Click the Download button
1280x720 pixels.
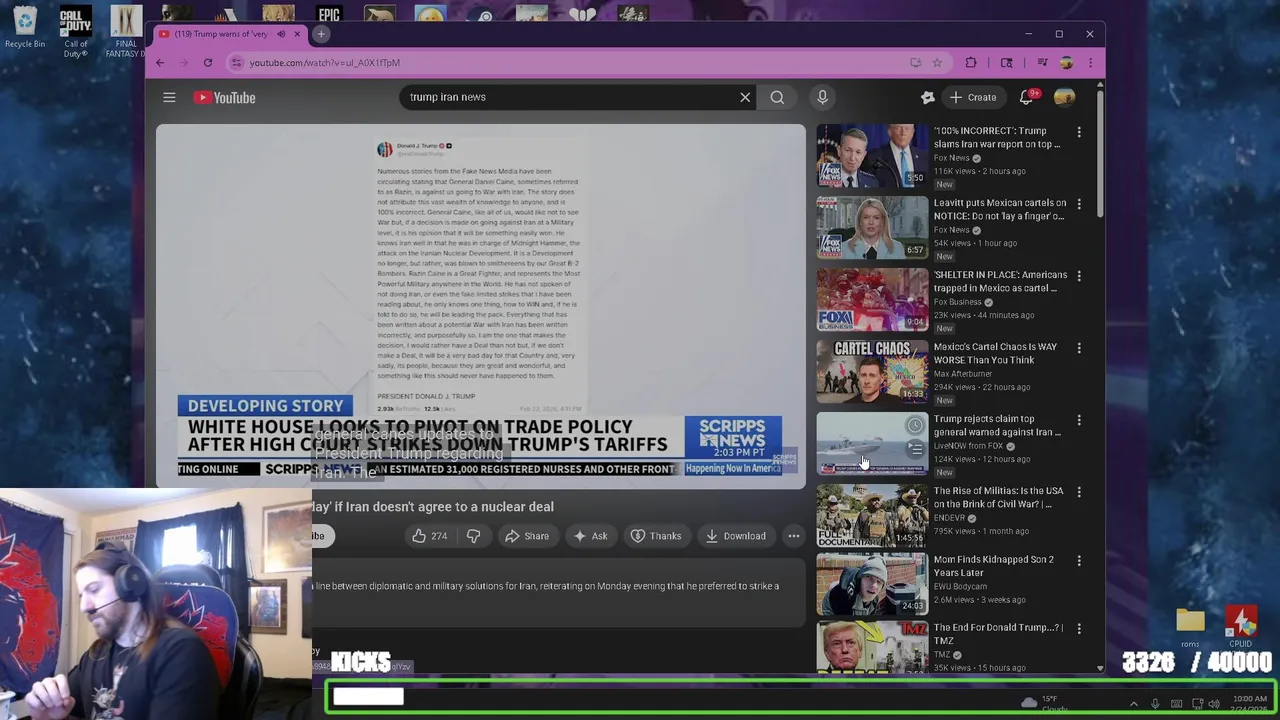click(x=735, y=536)
